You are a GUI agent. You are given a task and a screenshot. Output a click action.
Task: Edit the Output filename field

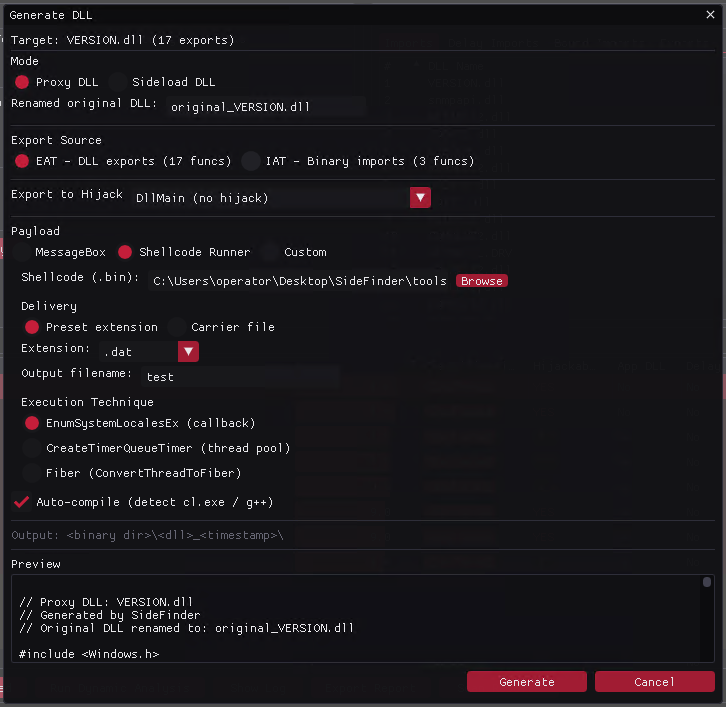[x=240, y=377]
